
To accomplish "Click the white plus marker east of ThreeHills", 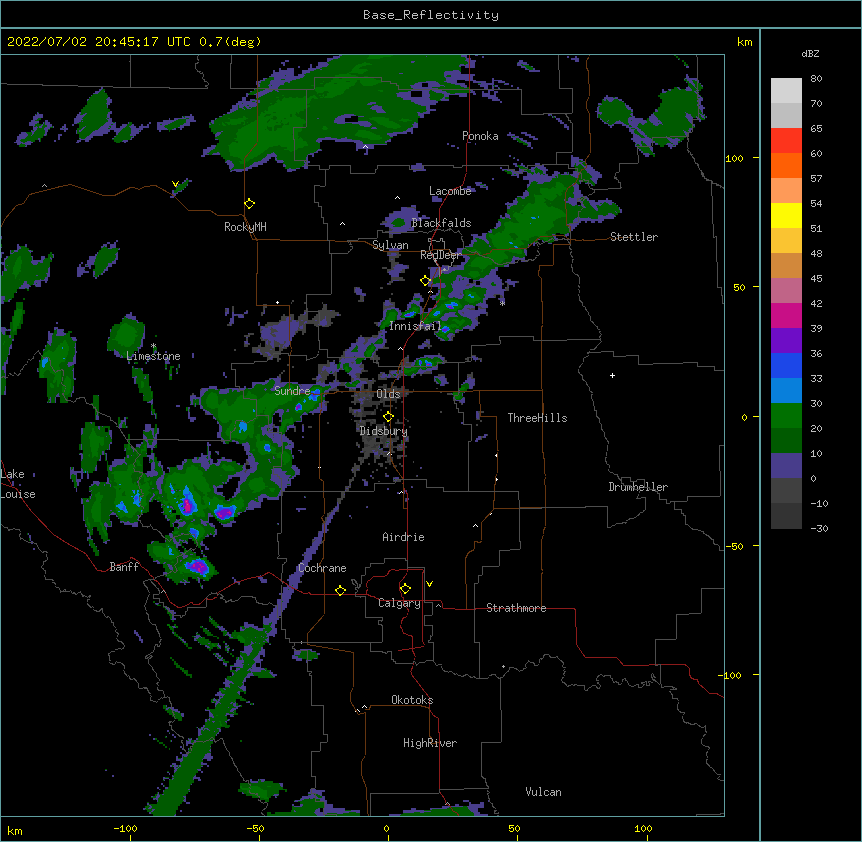I will [612, 375].
